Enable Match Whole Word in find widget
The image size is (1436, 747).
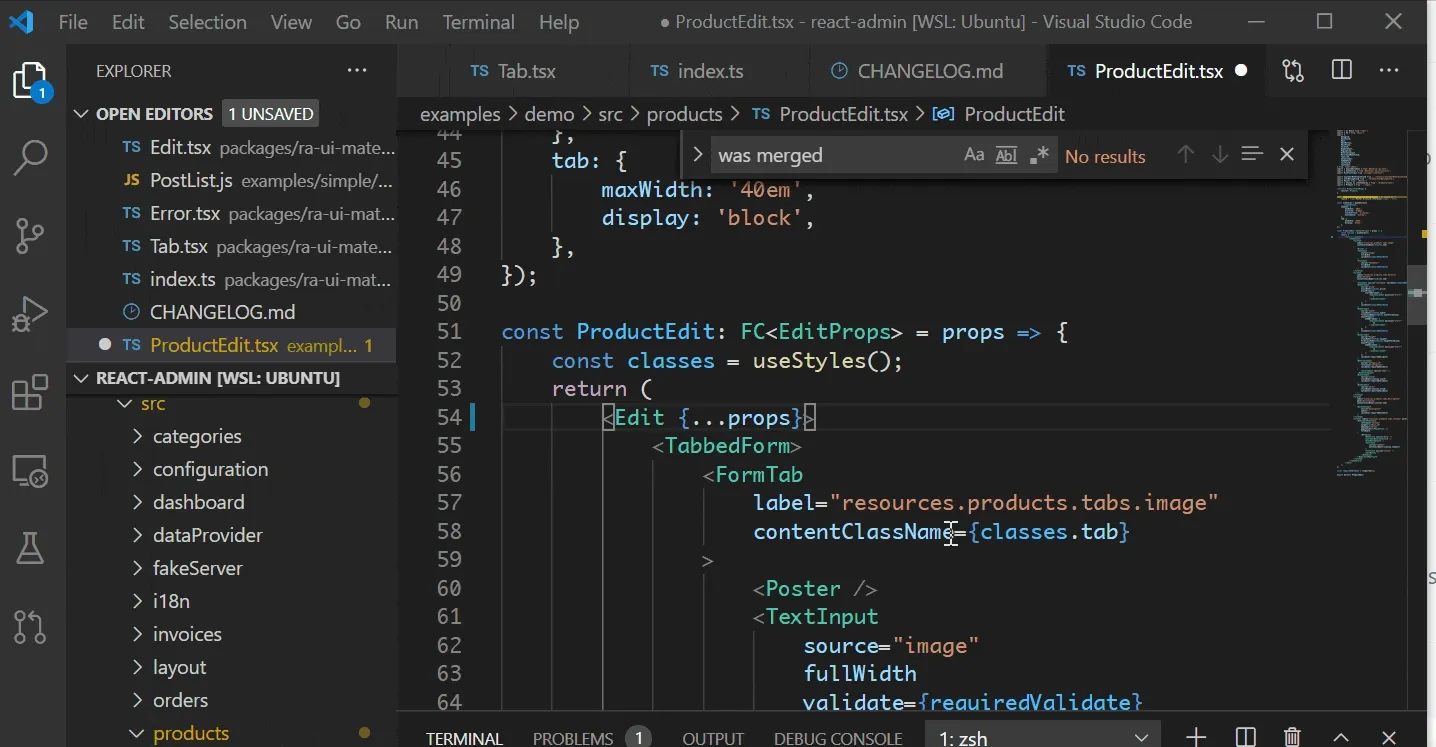[x=1005, y=155]
